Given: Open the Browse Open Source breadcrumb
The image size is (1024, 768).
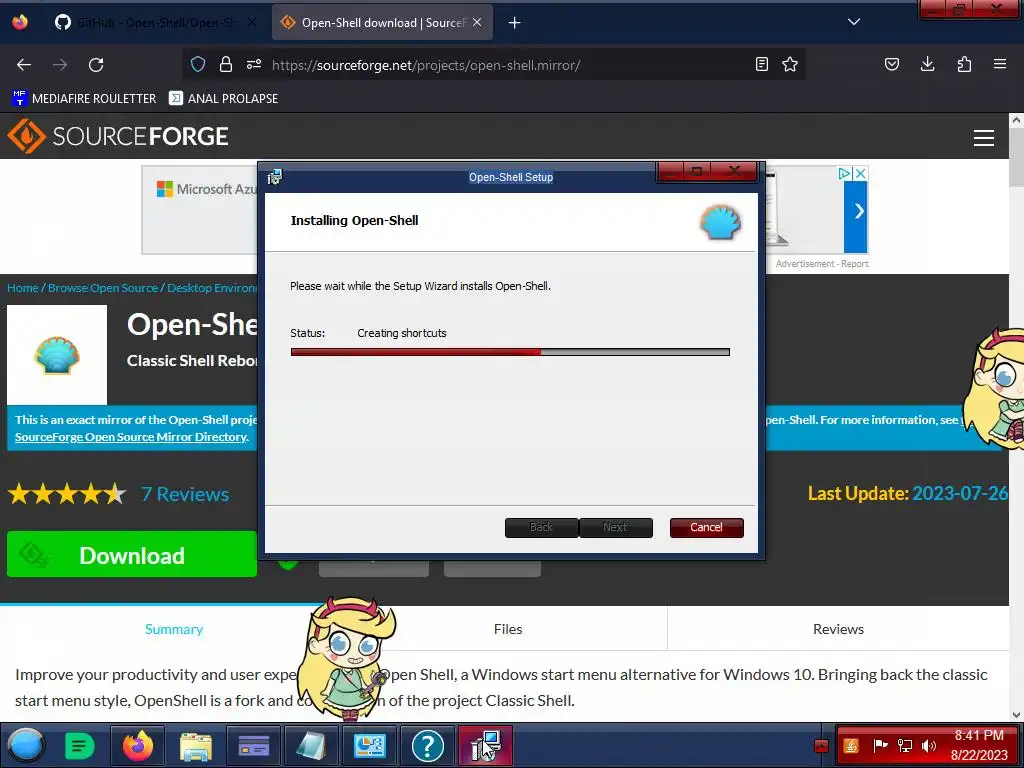Looking at the screenshot, I should (x=103, y=288).
